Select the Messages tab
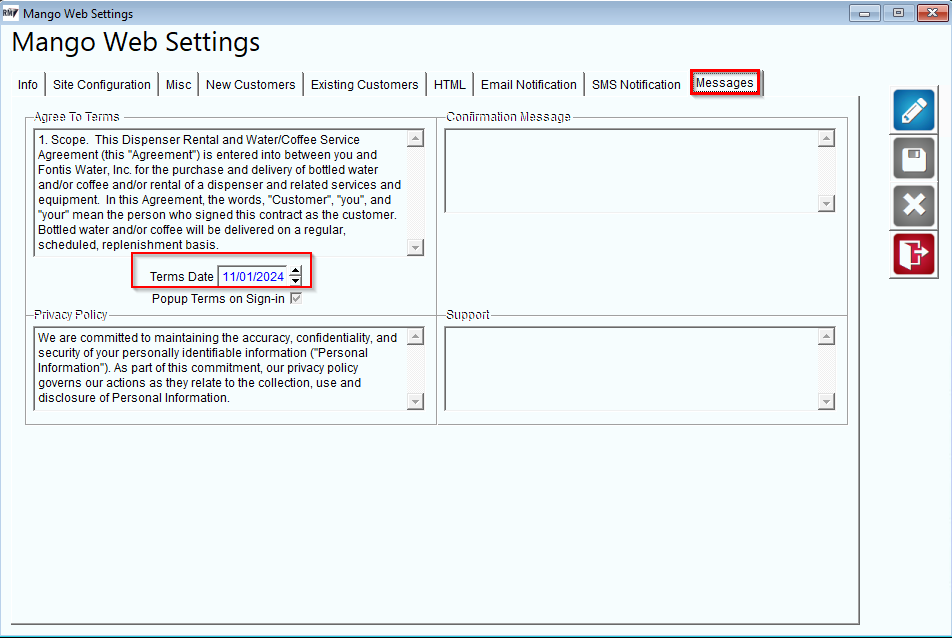 point(724,83)
